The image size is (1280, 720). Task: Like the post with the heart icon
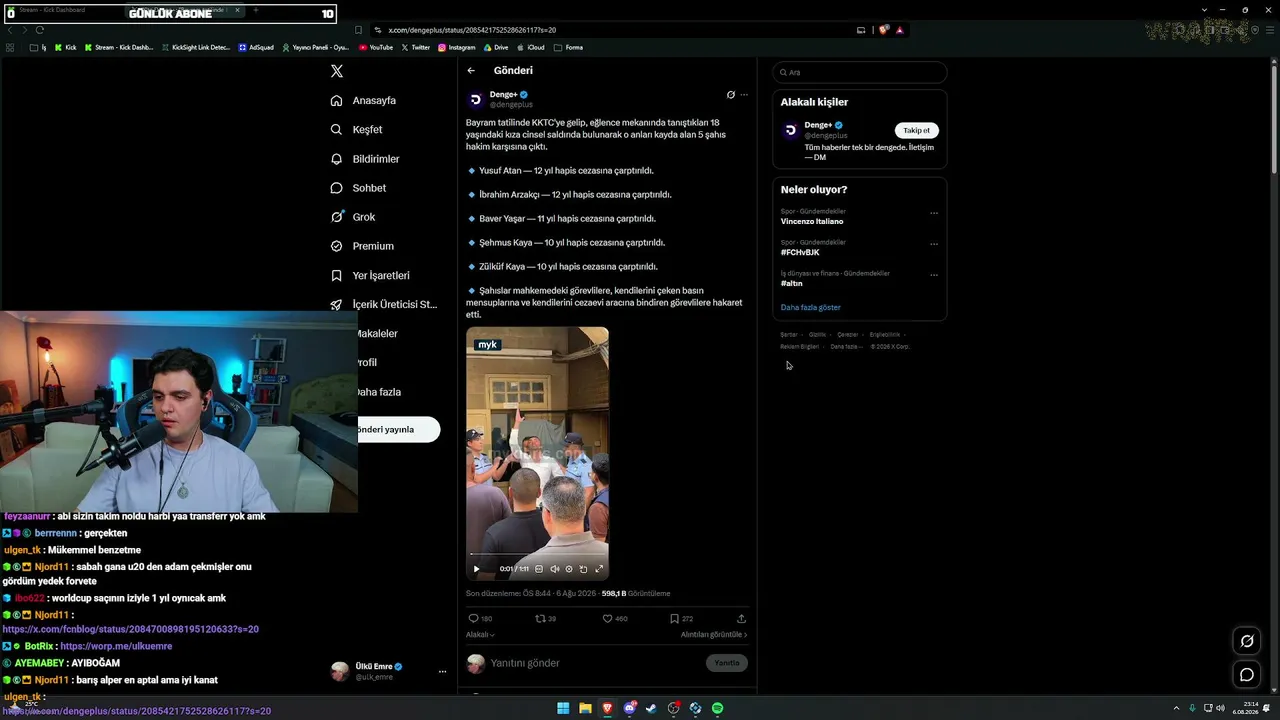point(607,619)
